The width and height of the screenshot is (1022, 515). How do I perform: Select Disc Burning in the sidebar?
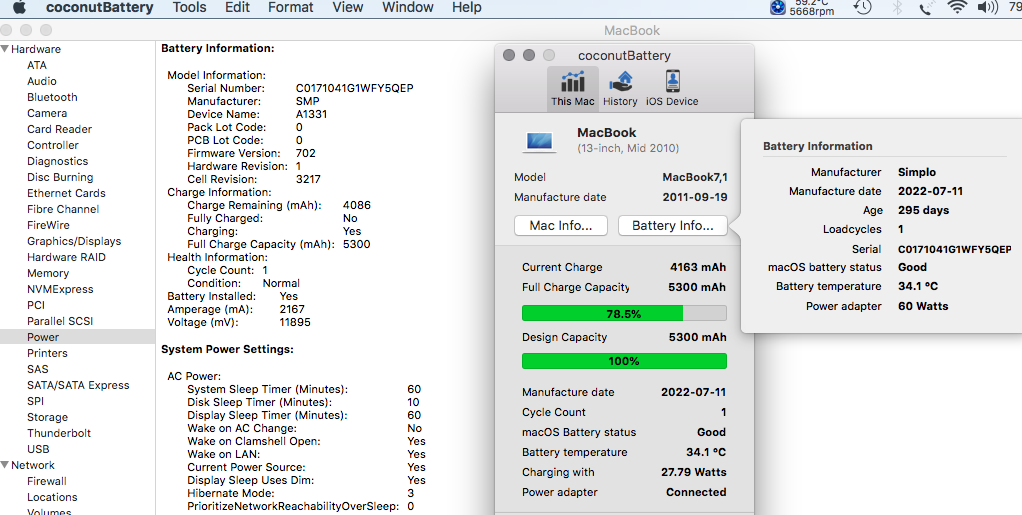(60, 177)
